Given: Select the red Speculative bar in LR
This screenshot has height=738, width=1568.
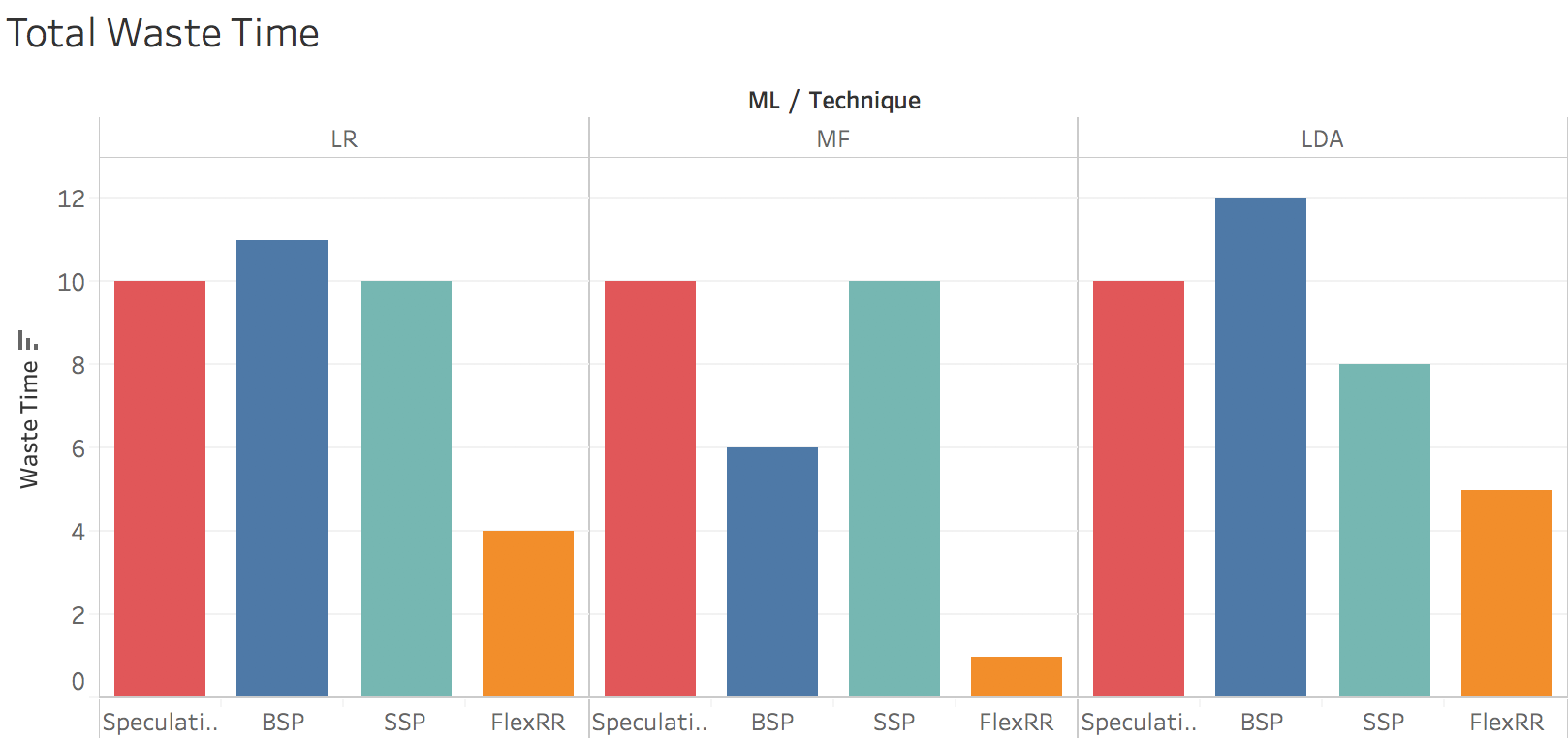Looking at the screenshot, I should click(160, 488).
